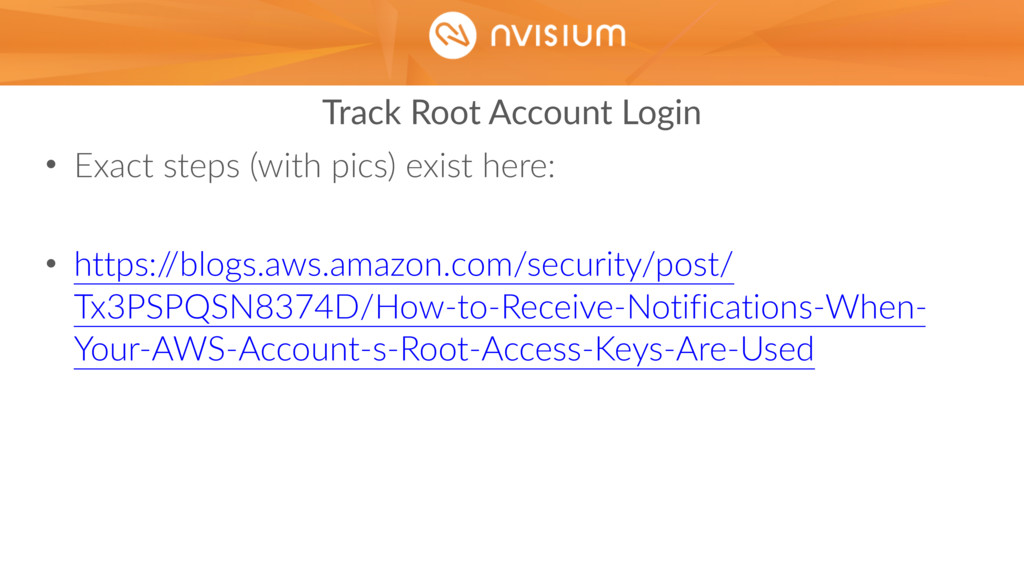Click the word Login in the title

pos(662,114)
